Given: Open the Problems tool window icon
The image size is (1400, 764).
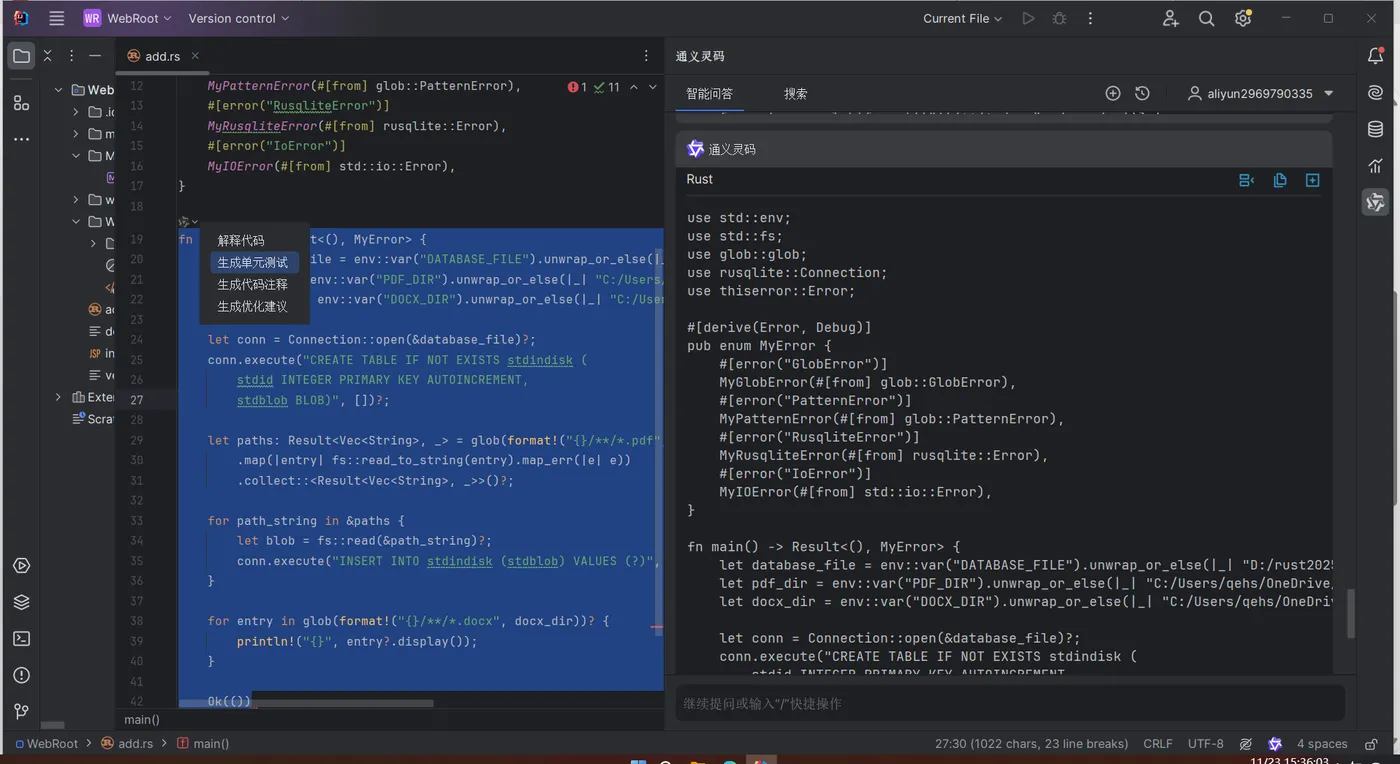Looking at the screenshot, I should click(21, 675).
